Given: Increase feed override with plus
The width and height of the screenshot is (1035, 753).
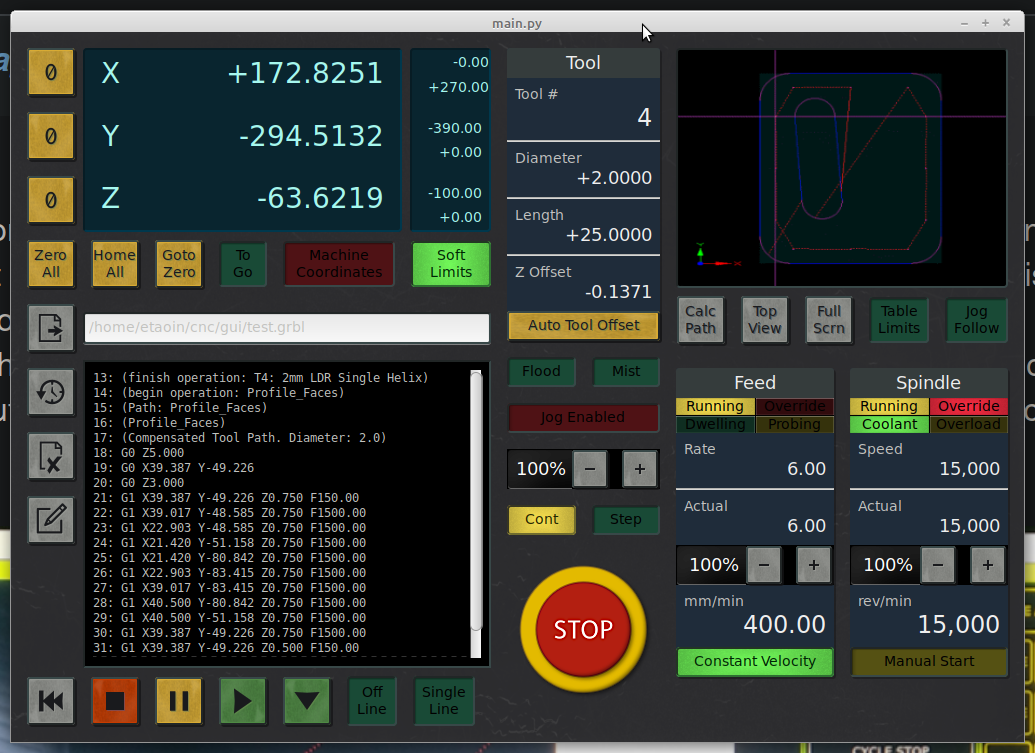Looking at the screenshot, I should tap(813, 565).
